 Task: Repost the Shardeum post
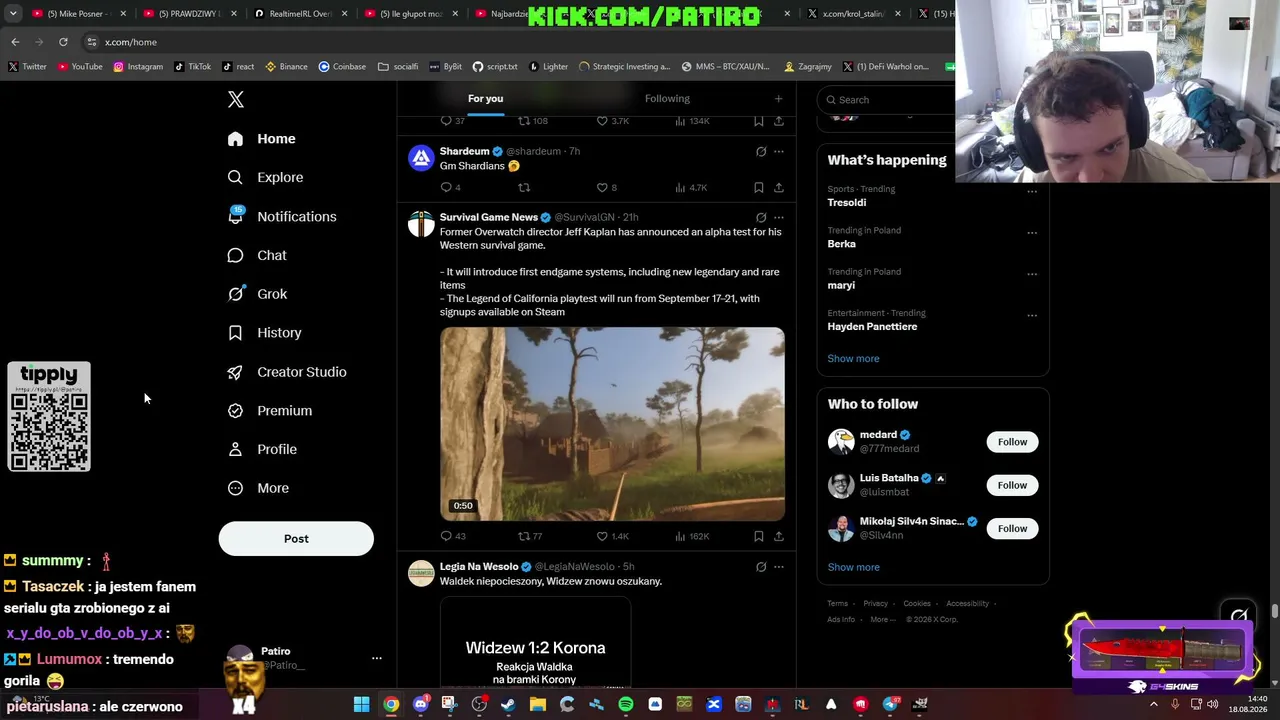point(524,187)
